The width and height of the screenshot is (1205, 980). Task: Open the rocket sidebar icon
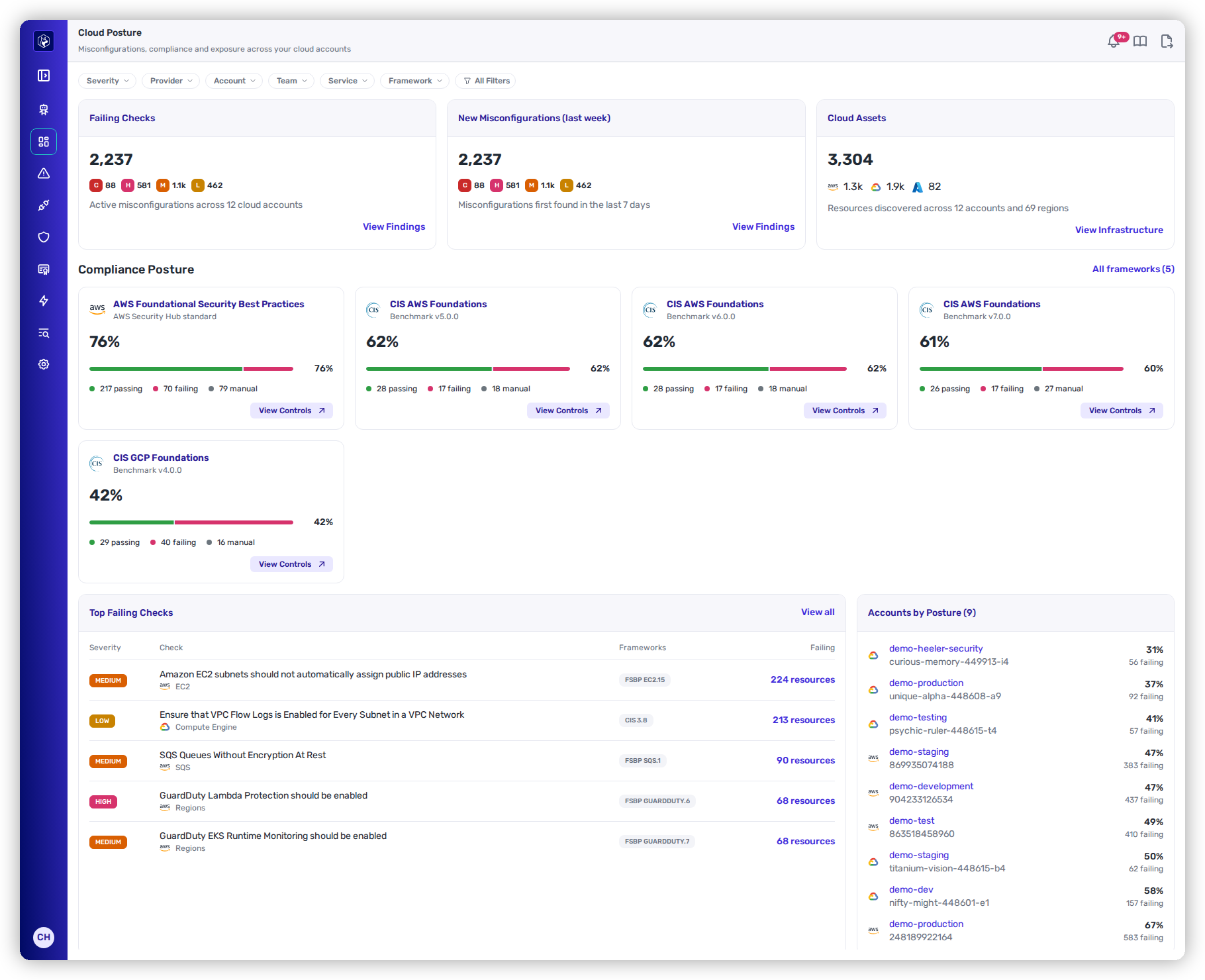[x=44, y=205]
